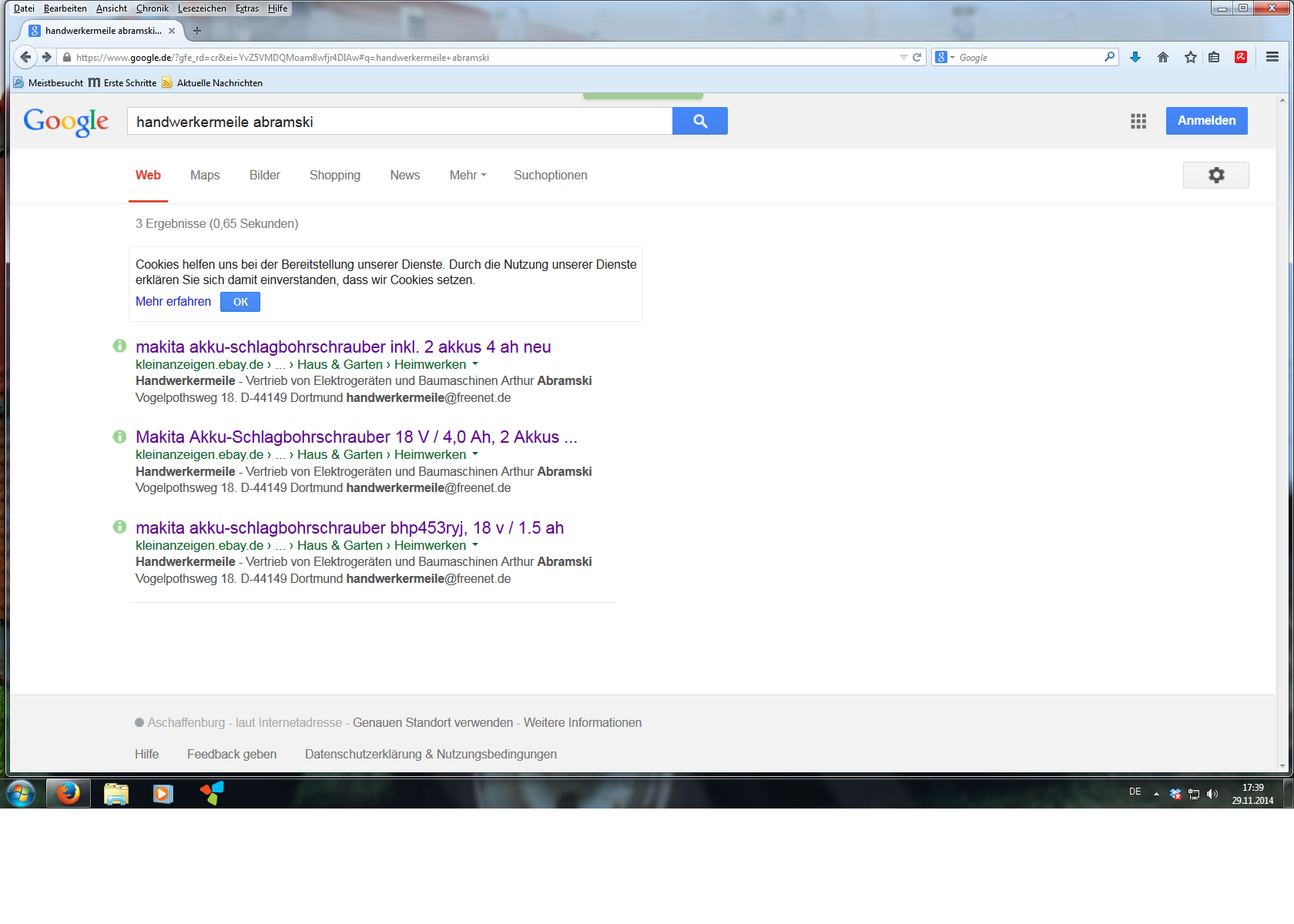Open the downloads arrow icon in the toolbar
Screen dimensions: 1294x924
click(x=1135, y=57)
